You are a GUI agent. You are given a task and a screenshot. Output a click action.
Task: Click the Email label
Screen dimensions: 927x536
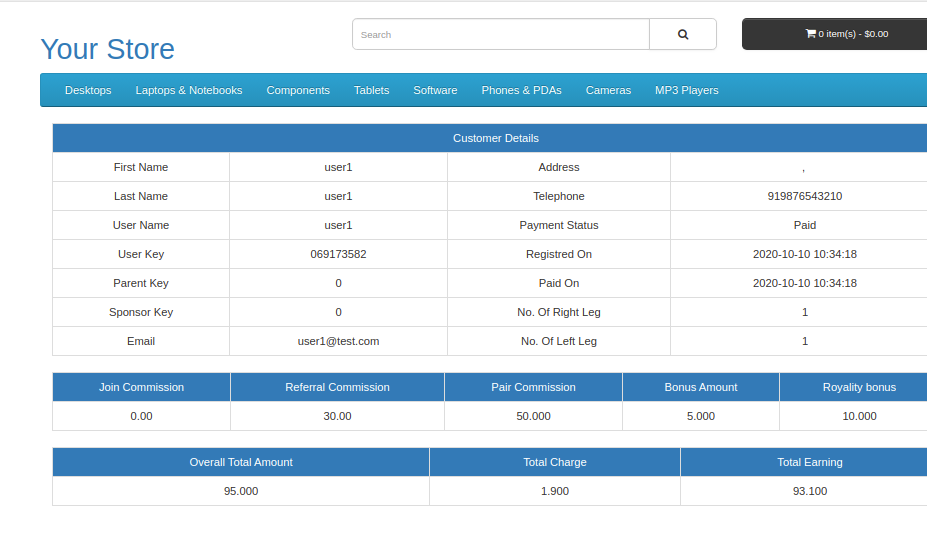(141, 341)
